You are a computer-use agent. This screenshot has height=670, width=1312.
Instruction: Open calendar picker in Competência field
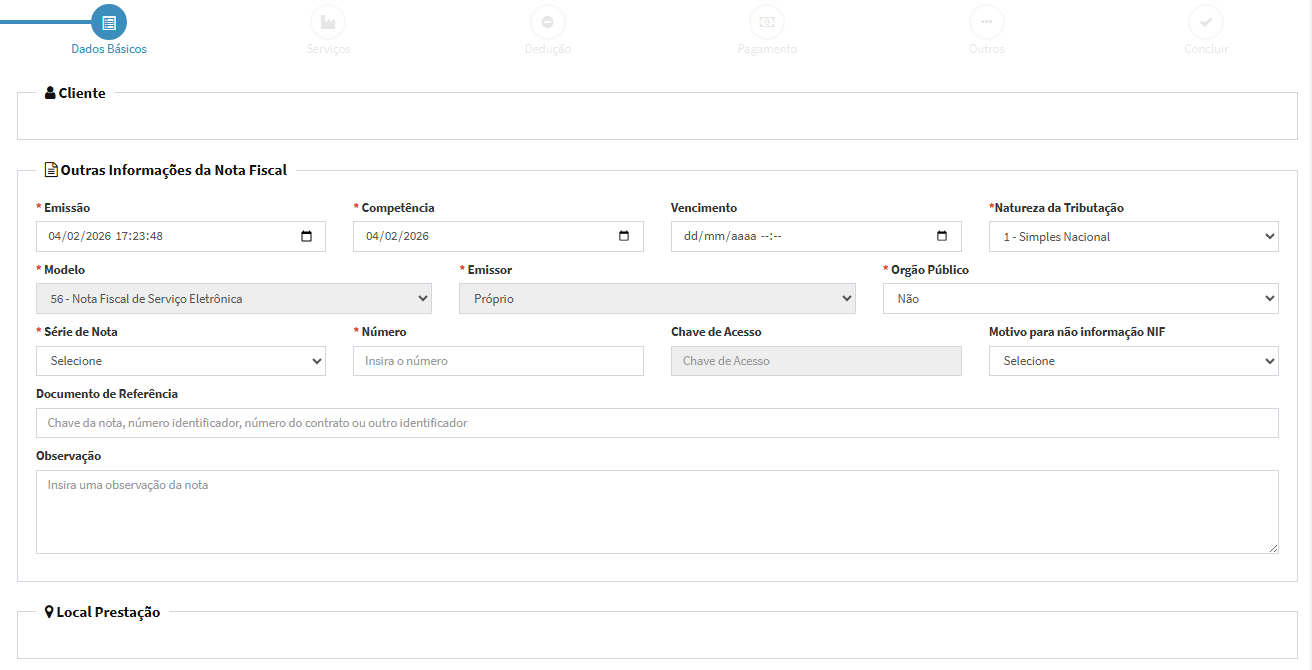[x=624, y=237]
